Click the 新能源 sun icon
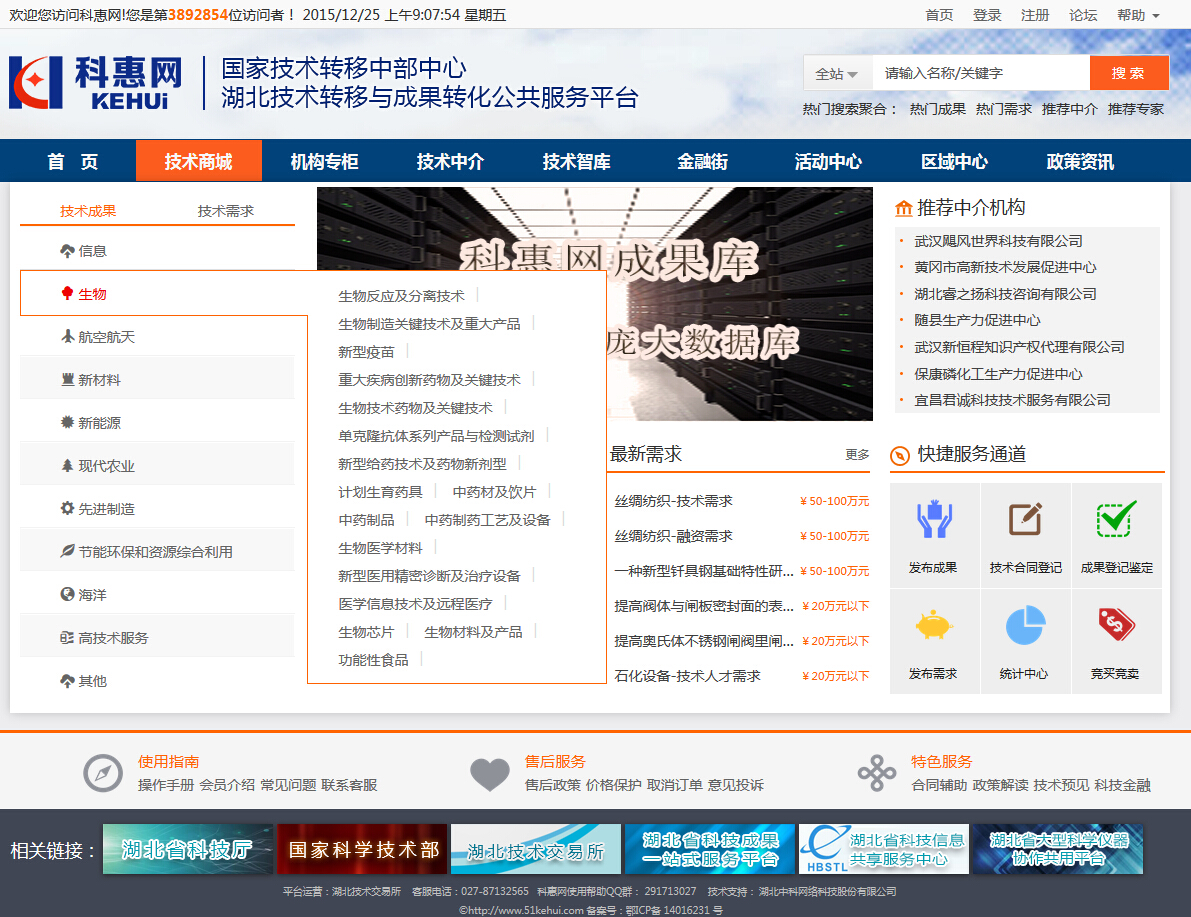Image resolution: width=1191 pixels, height=917 pixels. 68,422
